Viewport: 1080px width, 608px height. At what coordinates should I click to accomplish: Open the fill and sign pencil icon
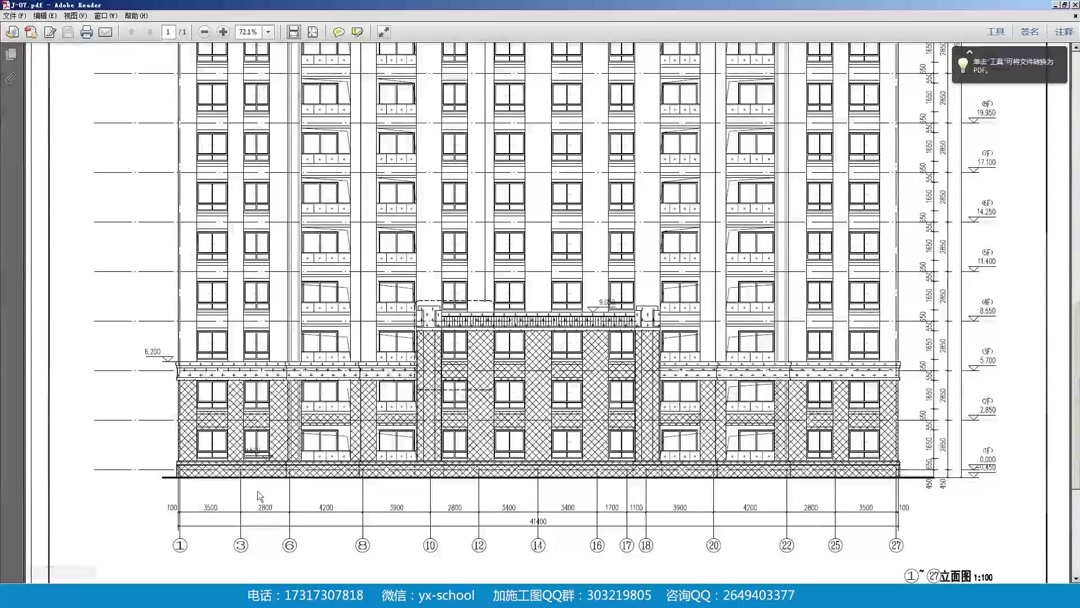(49, 31)
